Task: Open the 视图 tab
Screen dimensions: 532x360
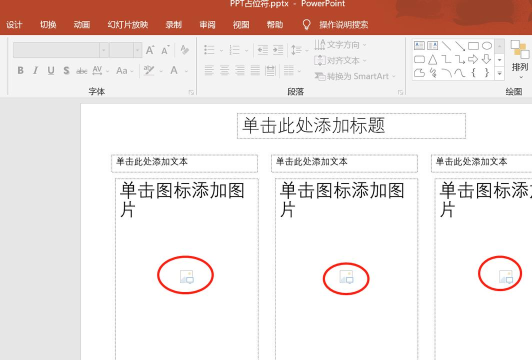Action: point(241,25)
